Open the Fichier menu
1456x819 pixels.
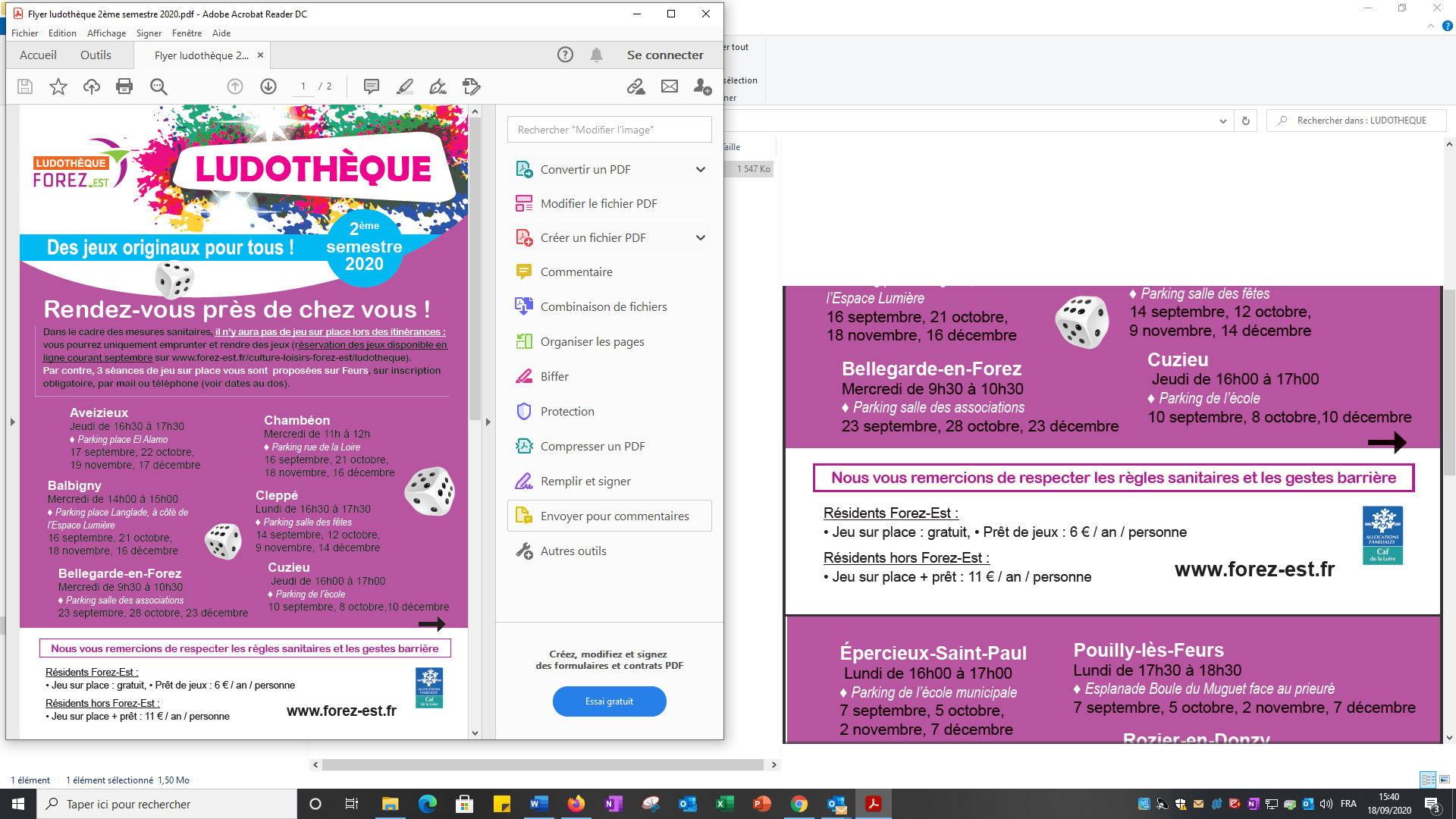(25, 33)
